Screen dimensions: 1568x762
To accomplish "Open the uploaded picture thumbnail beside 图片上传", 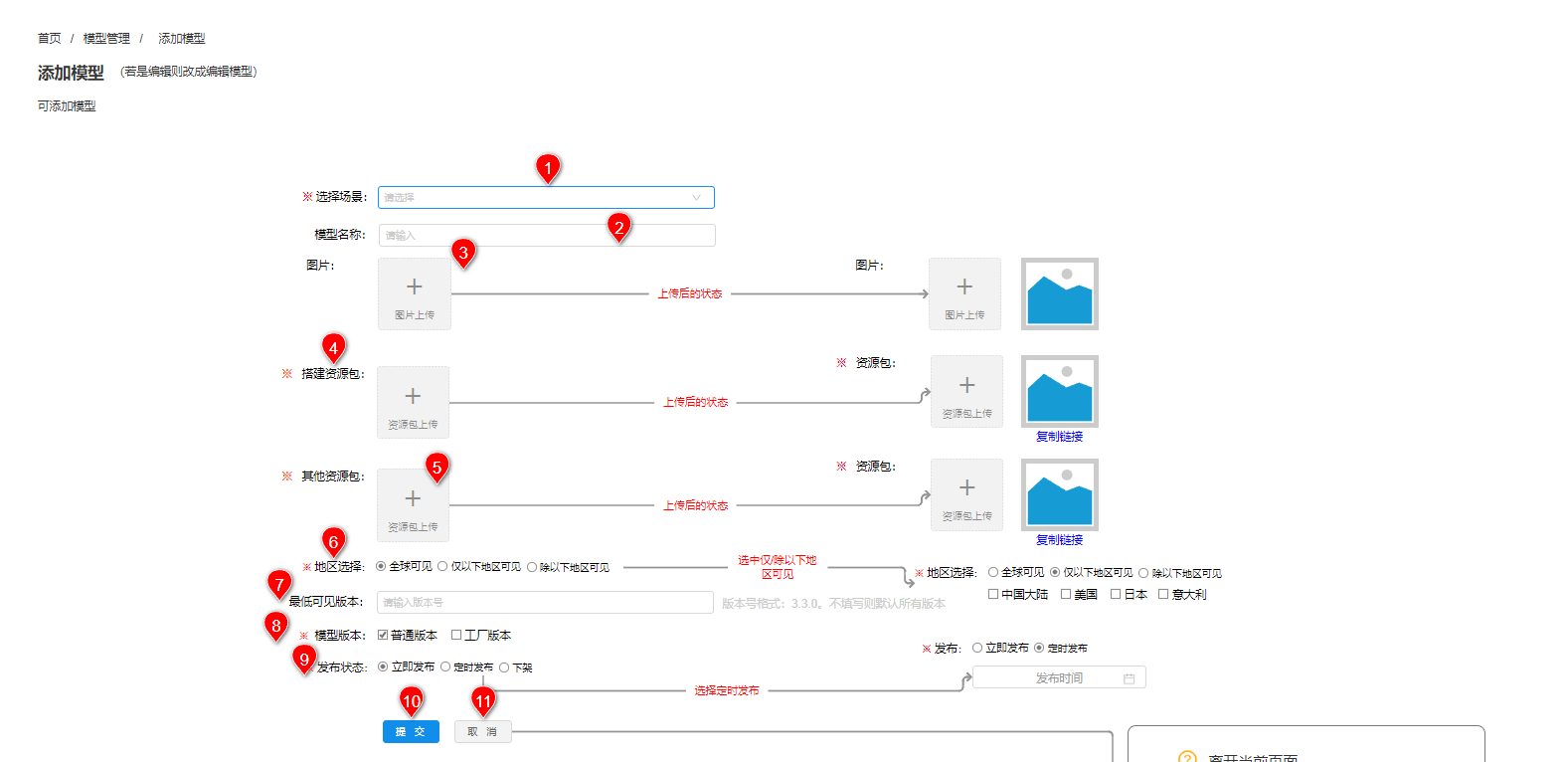I will (x=1060, y=293).
